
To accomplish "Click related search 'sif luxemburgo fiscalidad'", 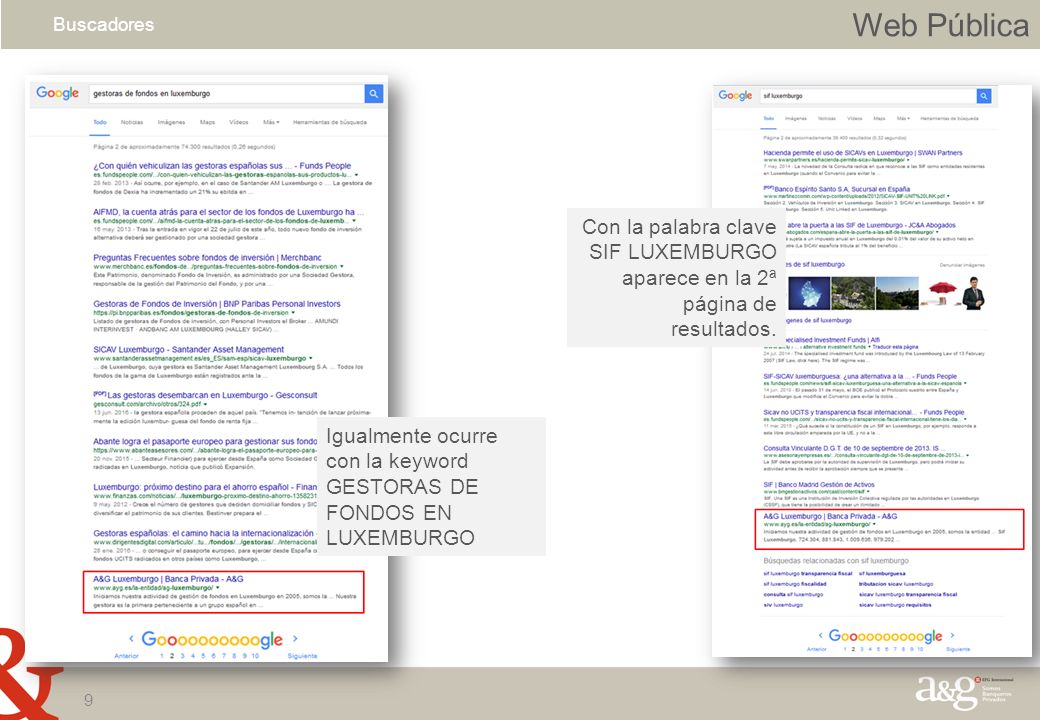I will [795, 584].
